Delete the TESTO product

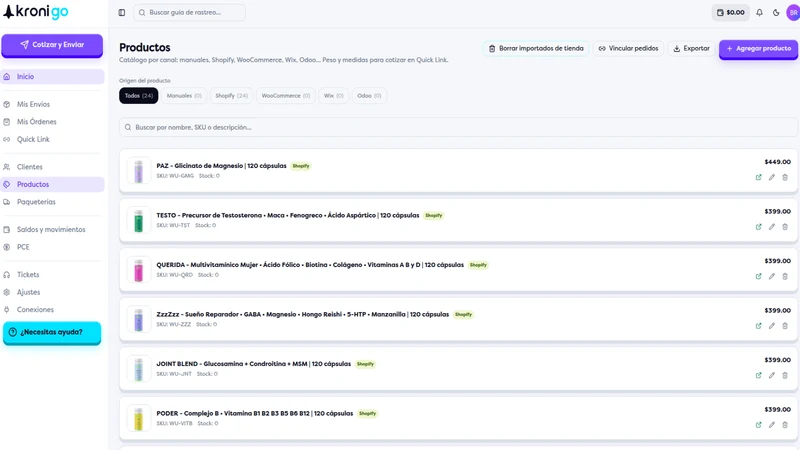tap(785, 227)
